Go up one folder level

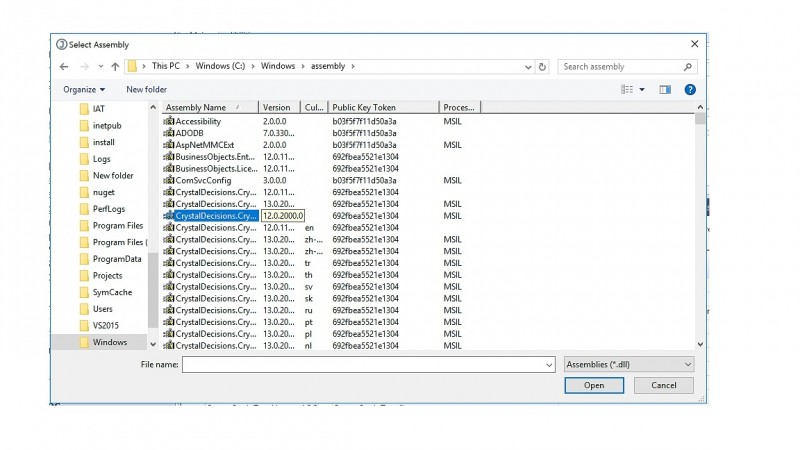tap(115, 67)
